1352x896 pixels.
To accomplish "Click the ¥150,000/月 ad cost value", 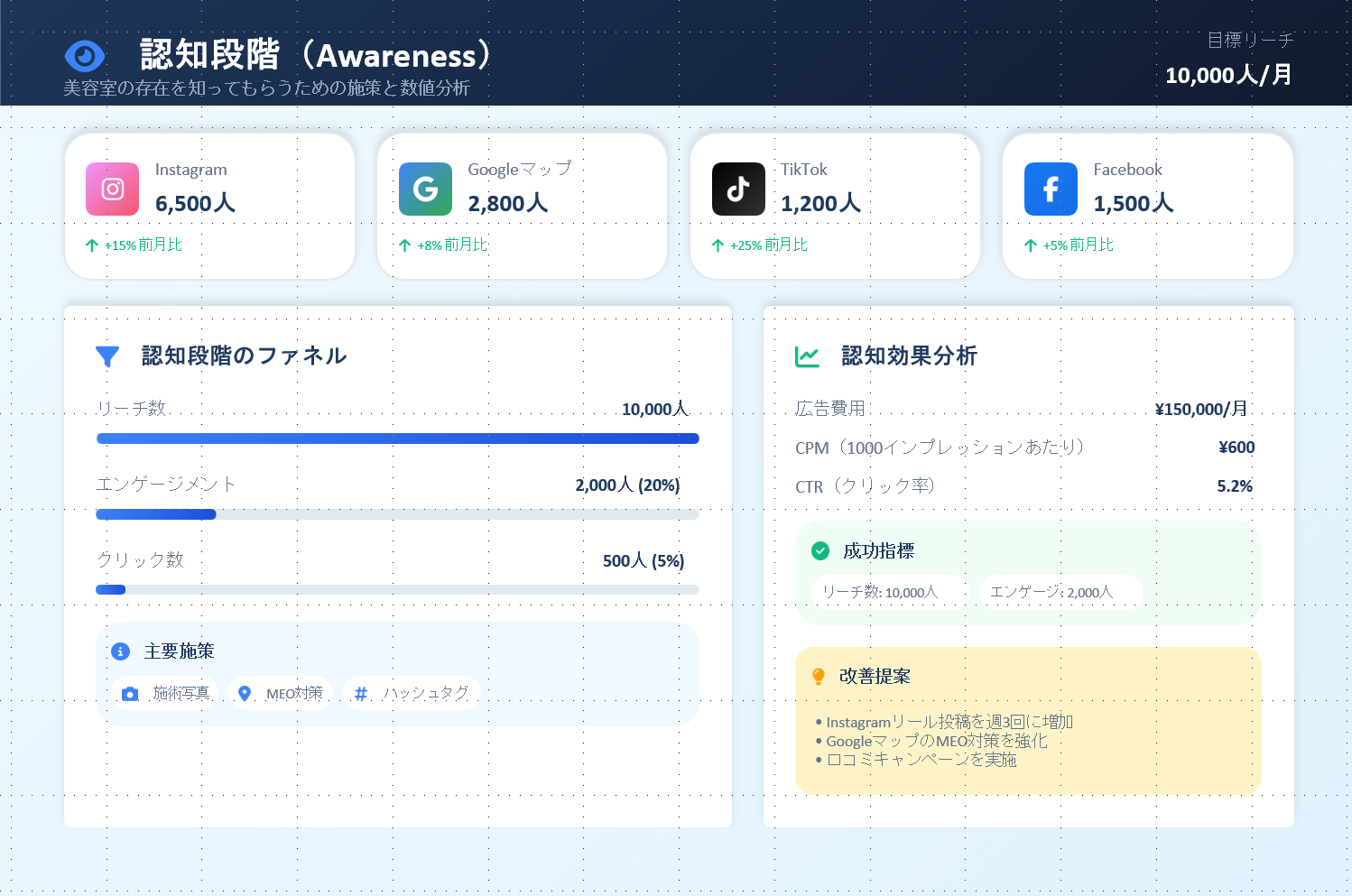I will pos(1201,410).
